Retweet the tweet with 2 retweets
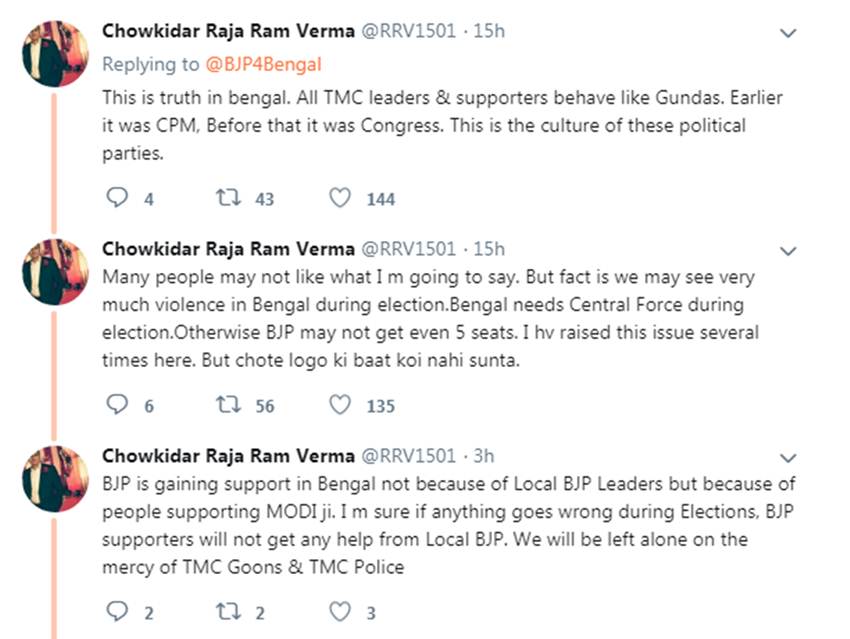Image resolution: width=850 pixels, height=639 pixels. (x=227, y=612)
